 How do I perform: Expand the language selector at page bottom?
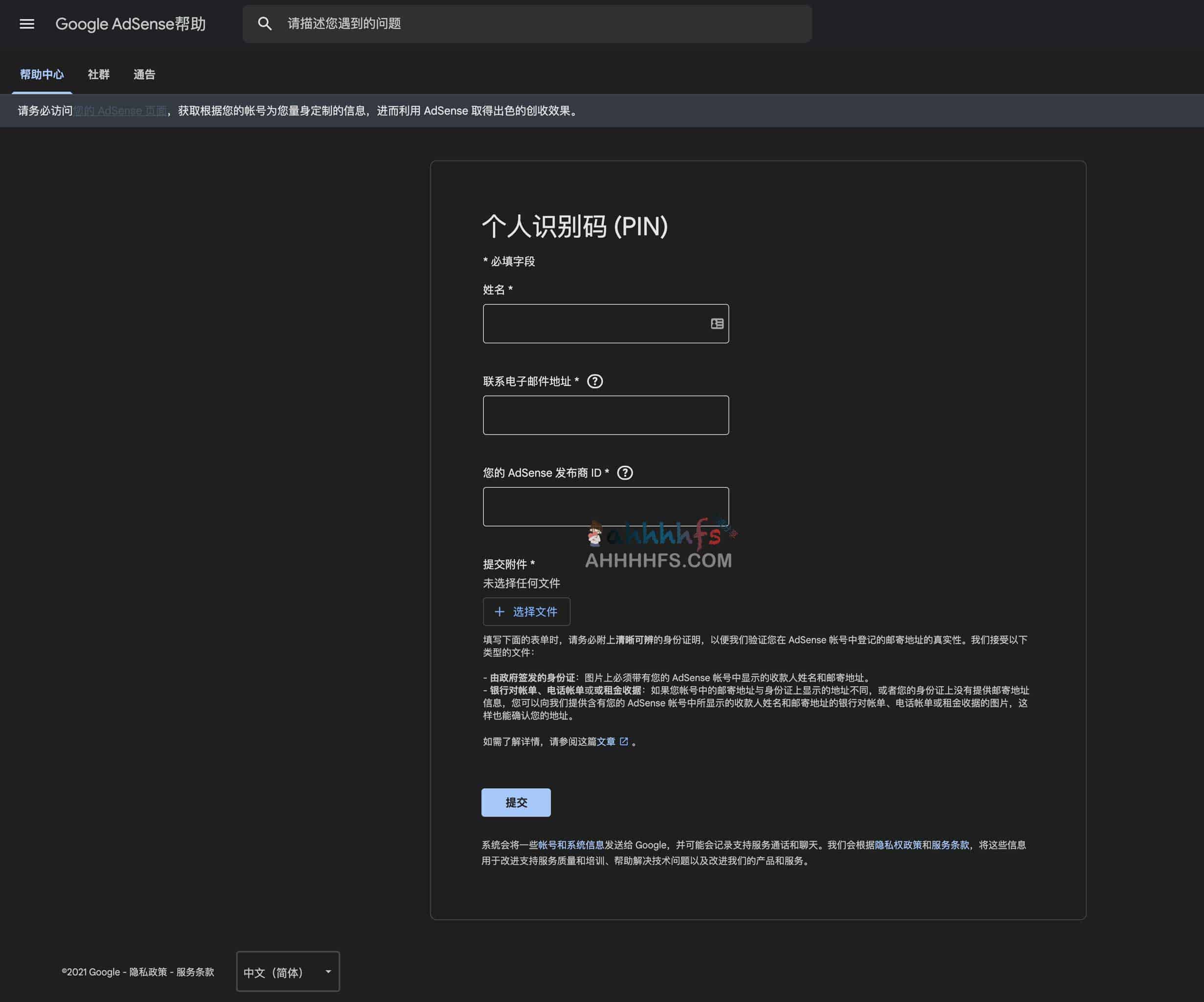pyautogui.click(x=287, y=972)
